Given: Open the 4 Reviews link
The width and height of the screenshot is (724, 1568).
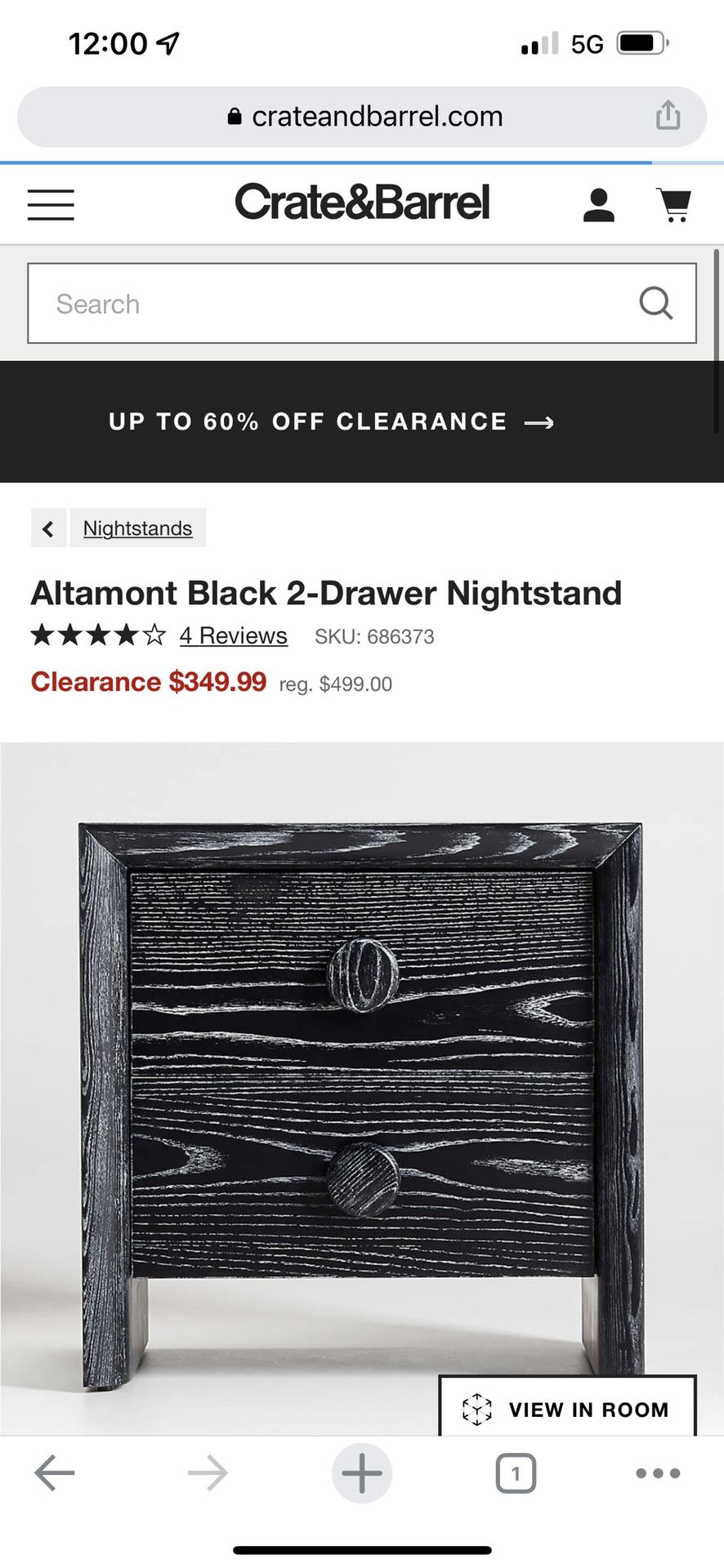Looking at the screenshot, I should click(x=233, y=635).
